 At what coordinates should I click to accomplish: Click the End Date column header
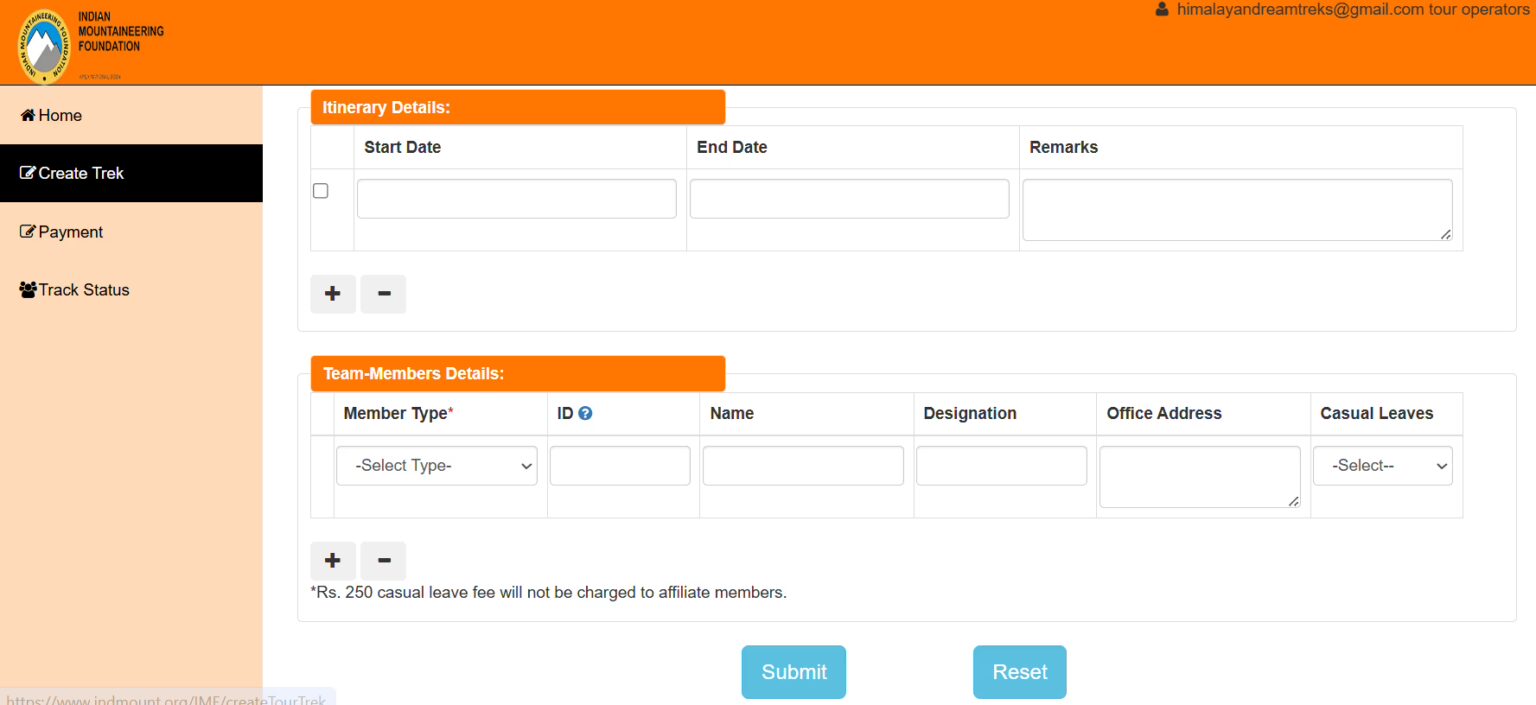point(732,147)
